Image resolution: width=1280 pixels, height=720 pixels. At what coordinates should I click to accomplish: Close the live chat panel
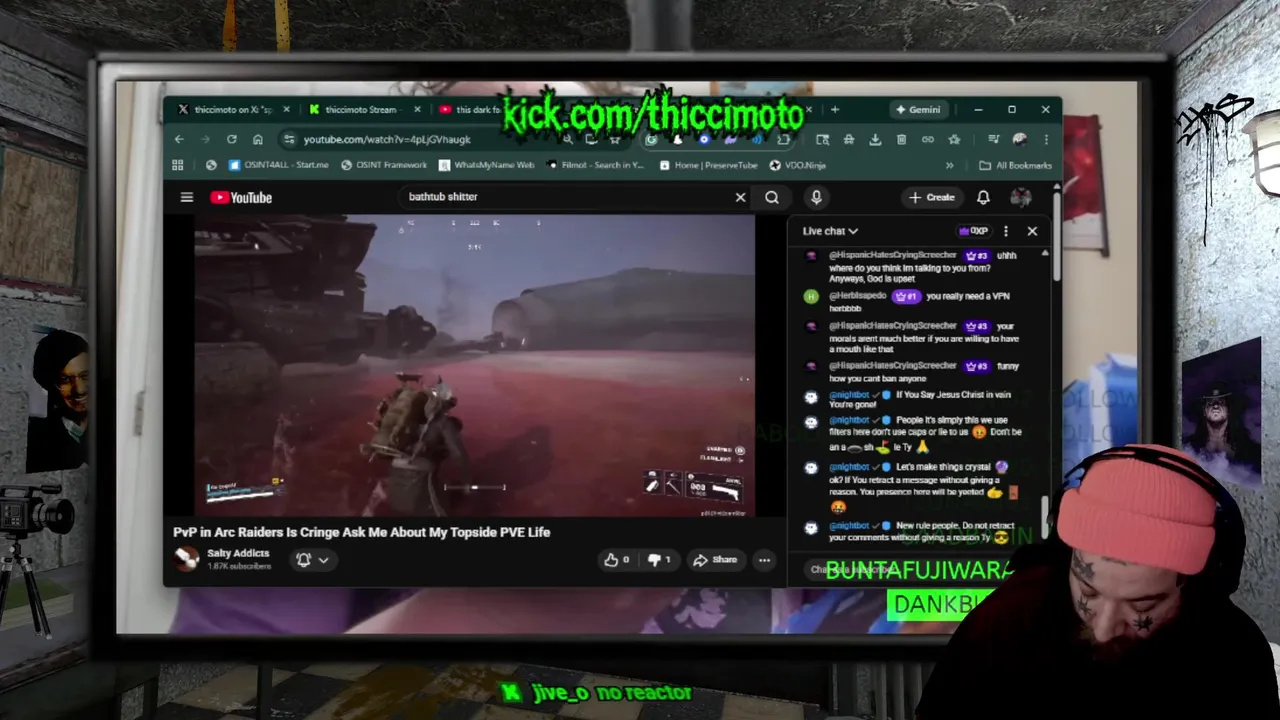pos(1032,231)
